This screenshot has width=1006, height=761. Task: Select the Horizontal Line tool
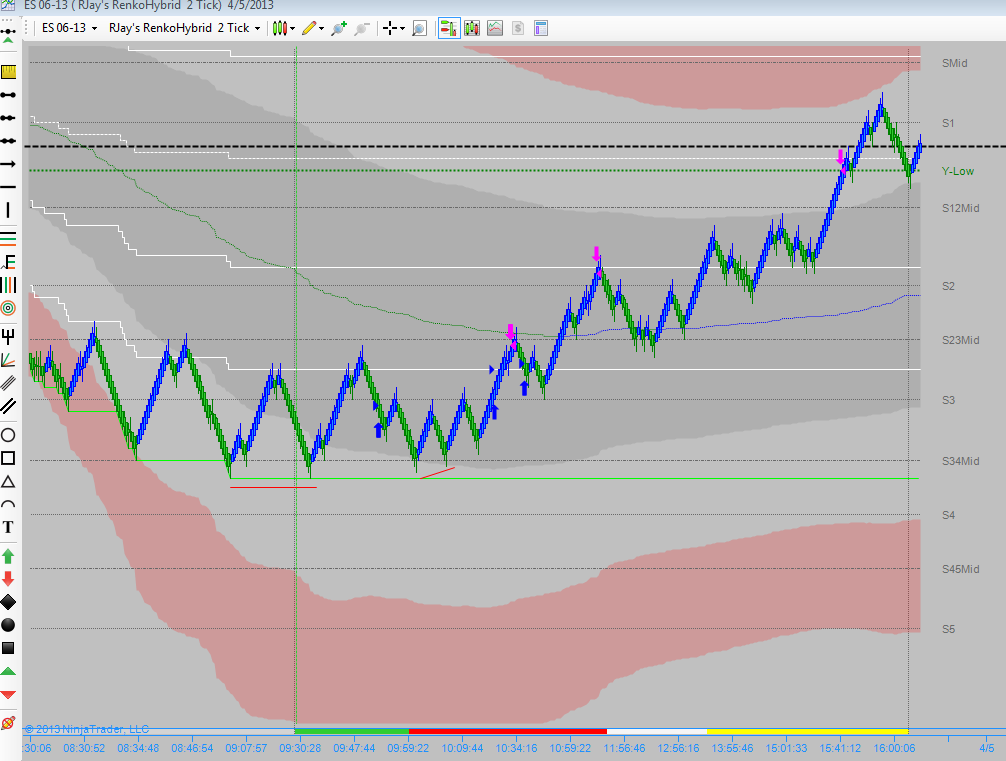point(8,187)
